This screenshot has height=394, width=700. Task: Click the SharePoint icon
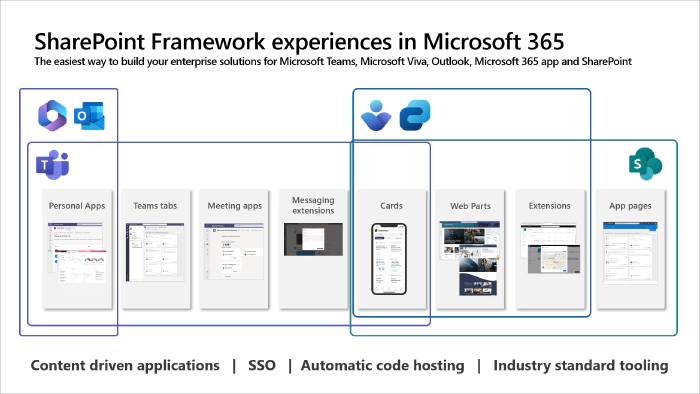tap(645, 164)
